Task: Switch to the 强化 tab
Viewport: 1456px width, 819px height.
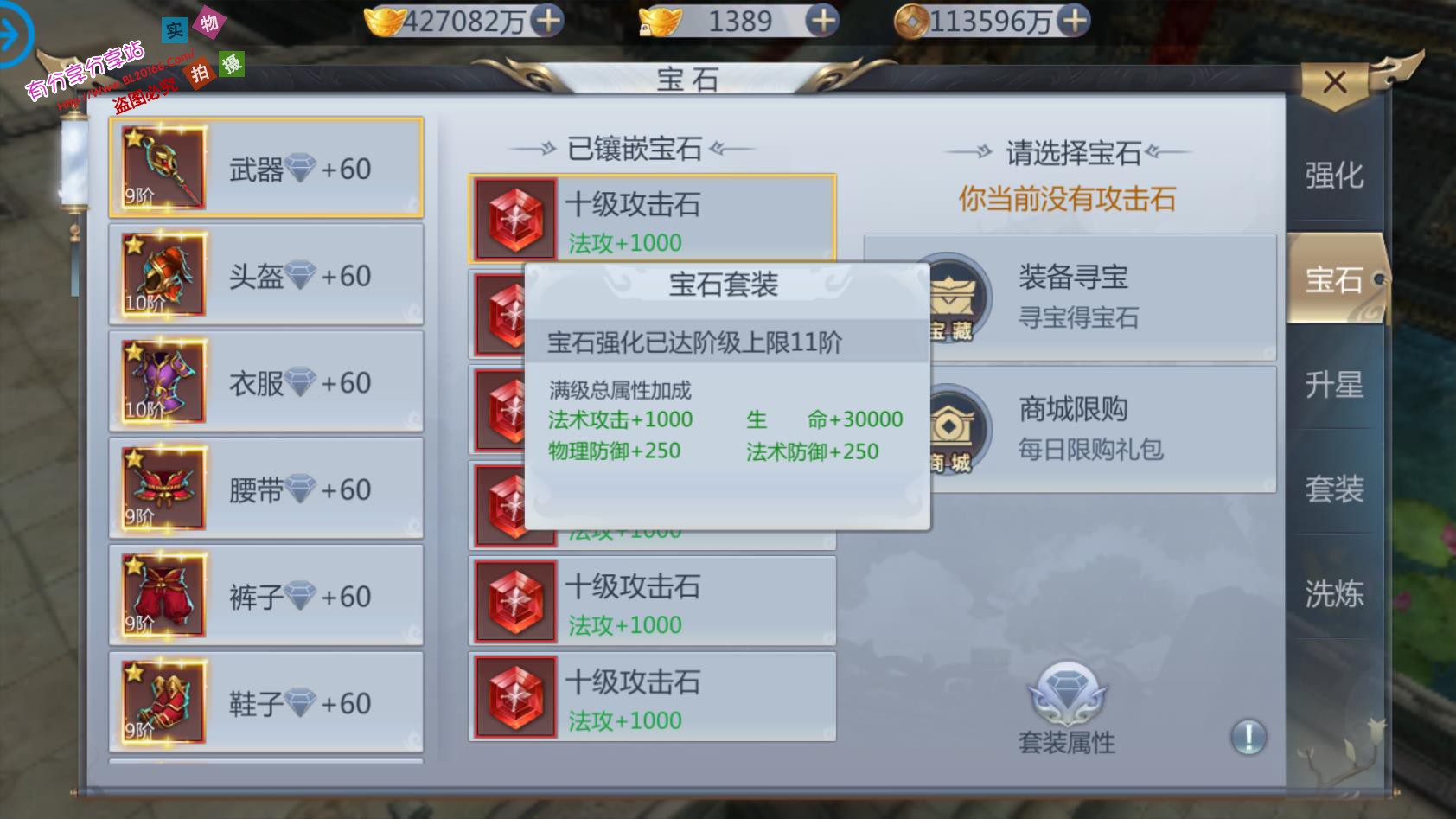Action: 1334,176
